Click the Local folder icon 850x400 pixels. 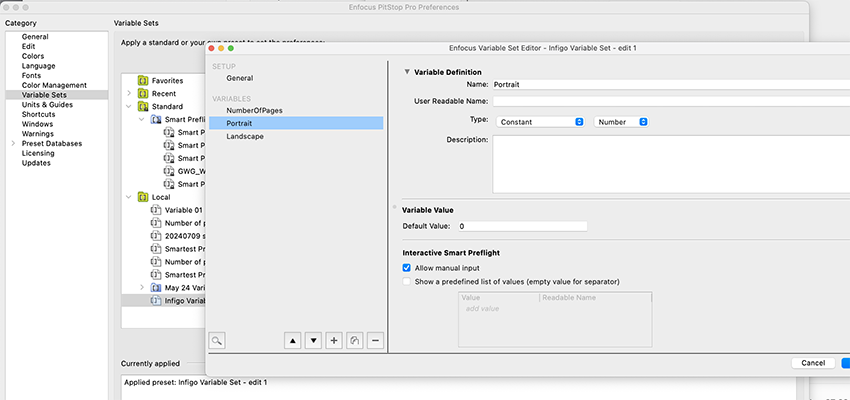pyautogui.click(x=143, y=197)
